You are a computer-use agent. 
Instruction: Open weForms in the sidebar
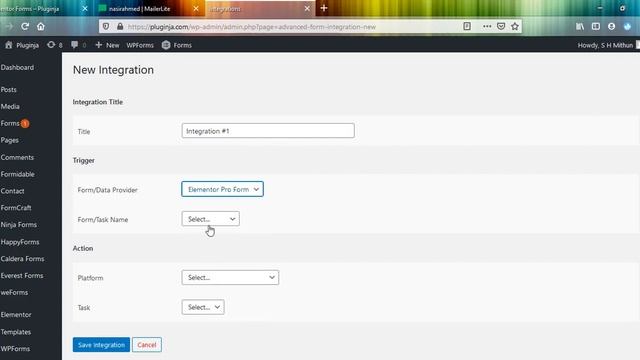coord(14,292)
